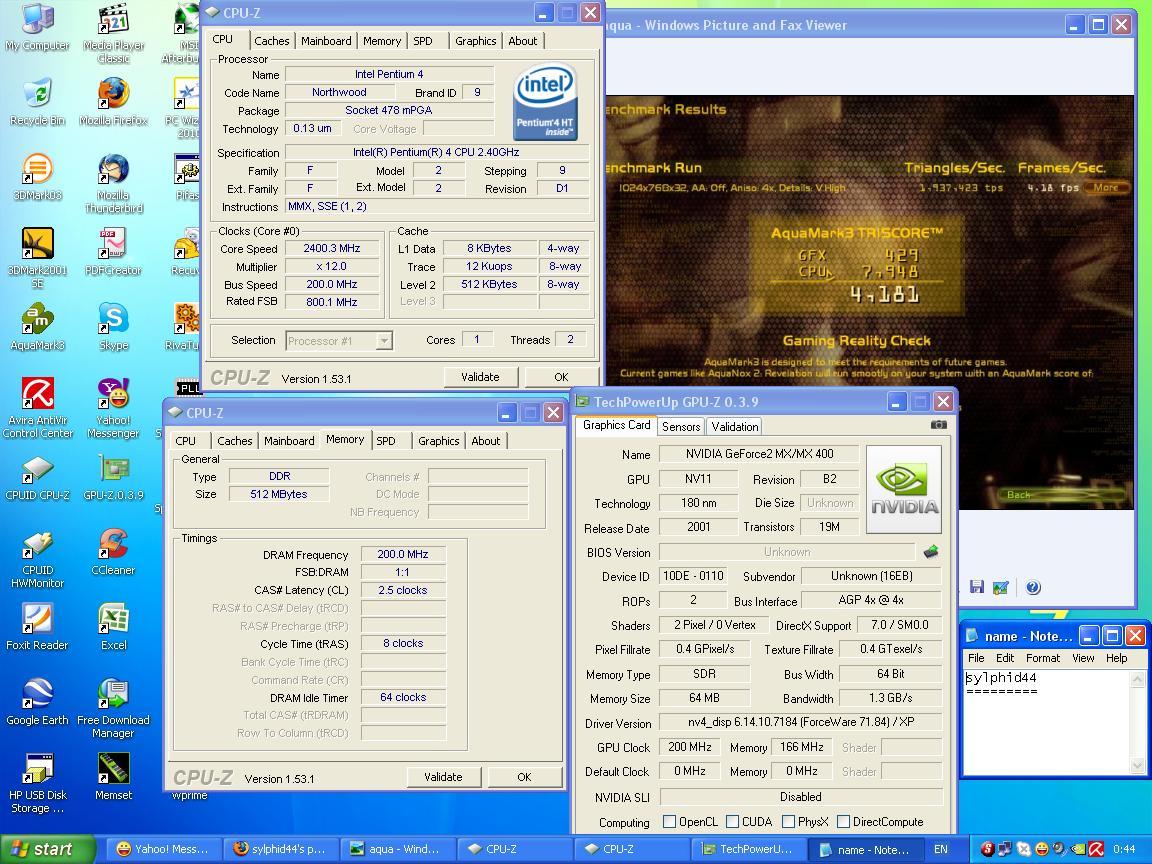Open the My Computer desktop icon
Image resolution: width=1152 pixels, height=864 pixels.
pos(37,28)
